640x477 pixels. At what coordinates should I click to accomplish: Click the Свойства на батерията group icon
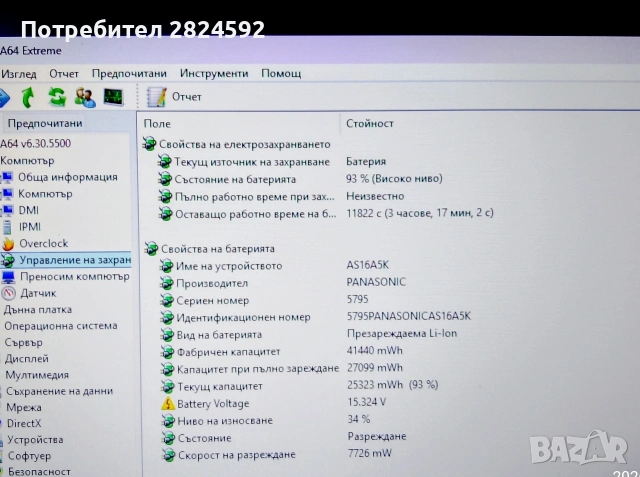tap(151, 248)
